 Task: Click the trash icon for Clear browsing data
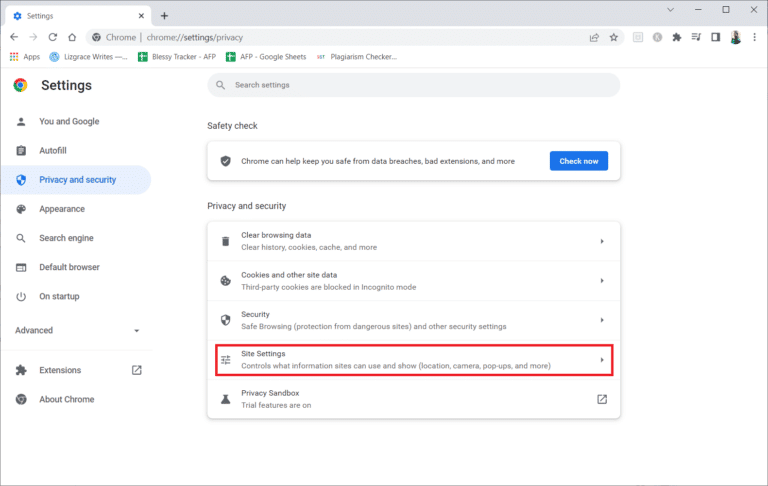[225, 241]
